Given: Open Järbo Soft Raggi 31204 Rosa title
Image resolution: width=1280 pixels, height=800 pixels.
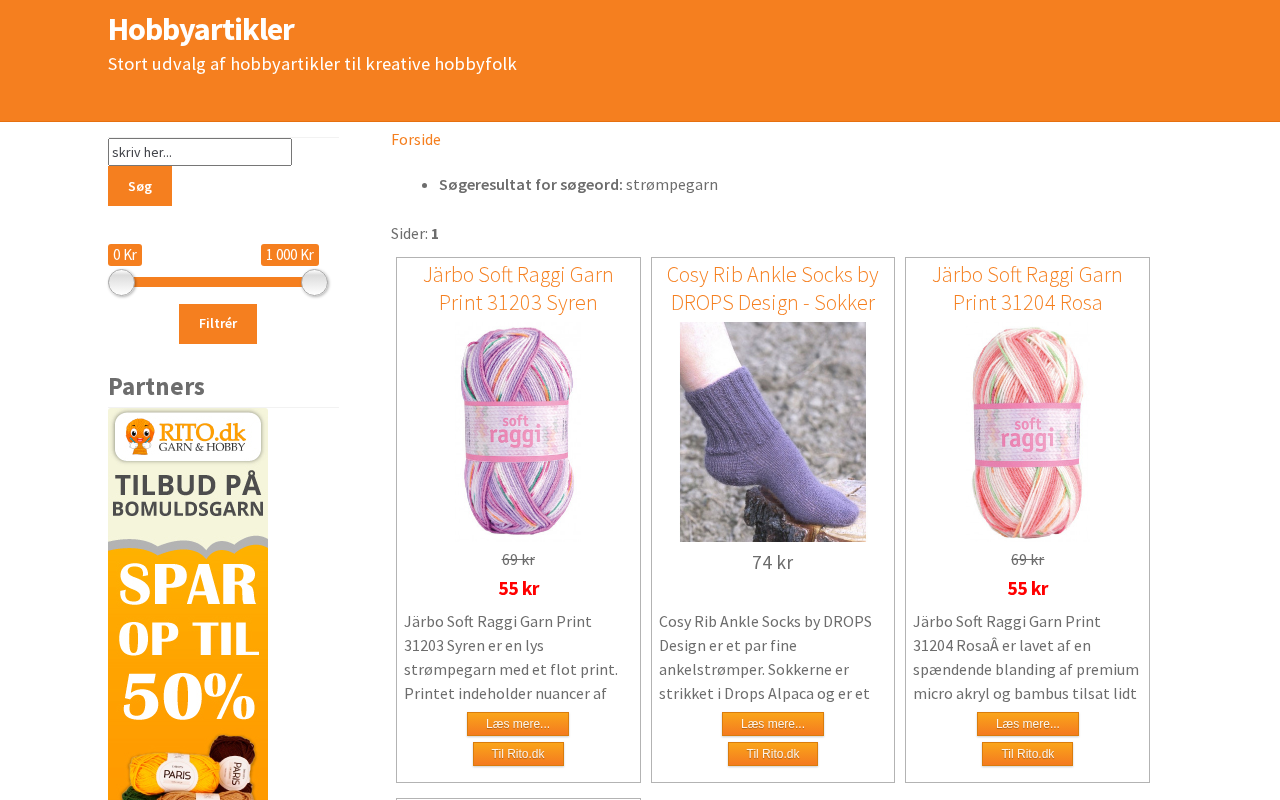Looking at the screenshot, I should [1027, 288].
